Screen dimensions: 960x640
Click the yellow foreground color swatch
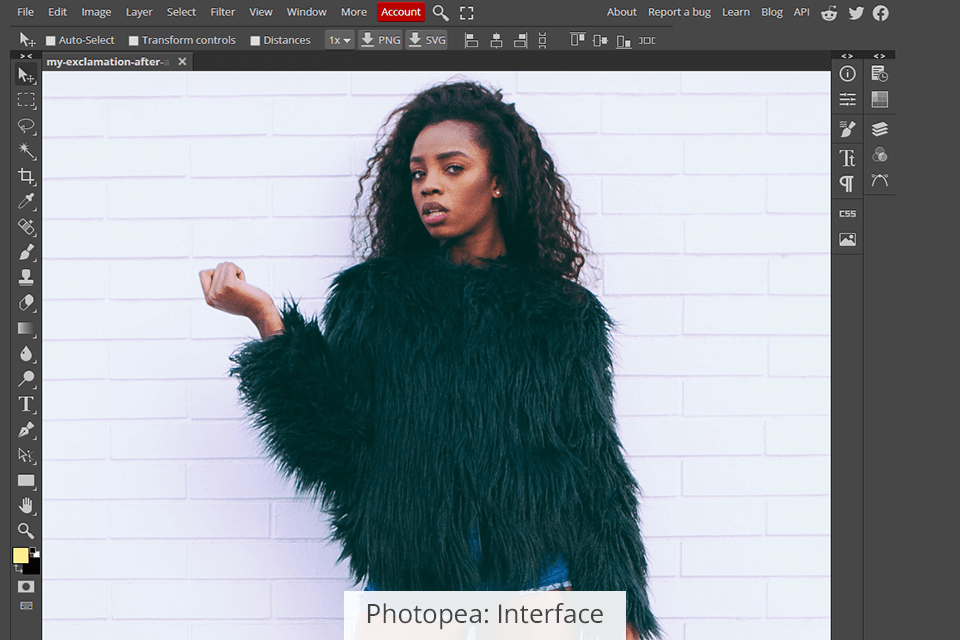pyautogui.click(x=21, y=556)
